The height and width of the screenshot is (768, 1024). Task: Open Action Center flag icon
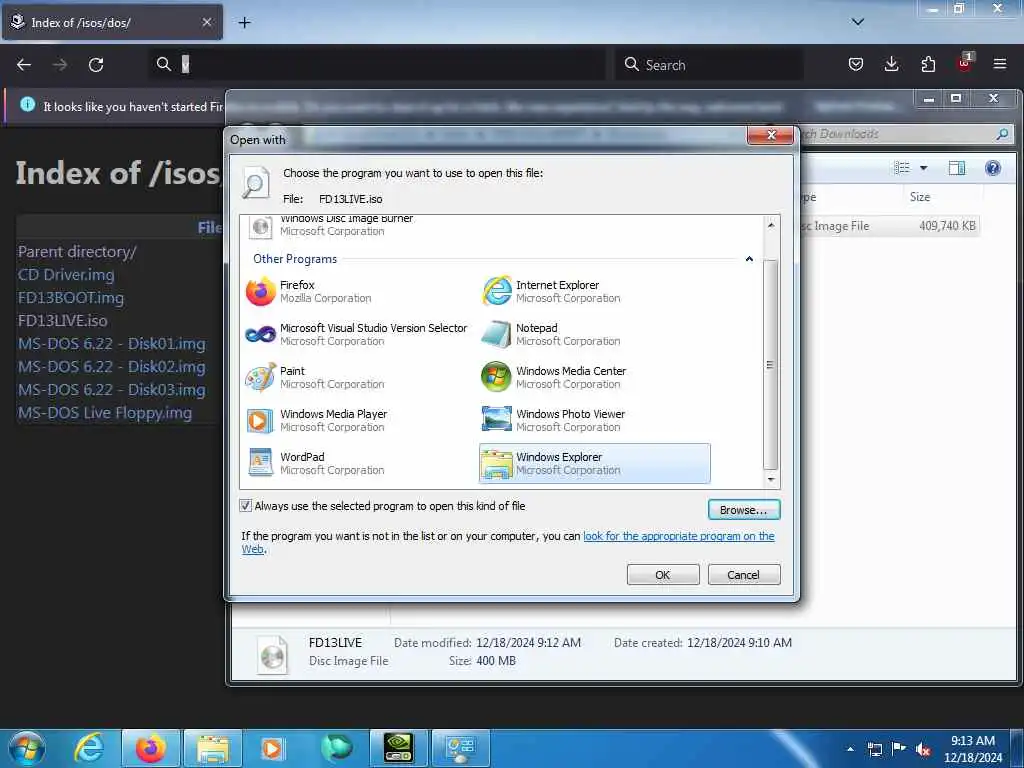(899, 748)
